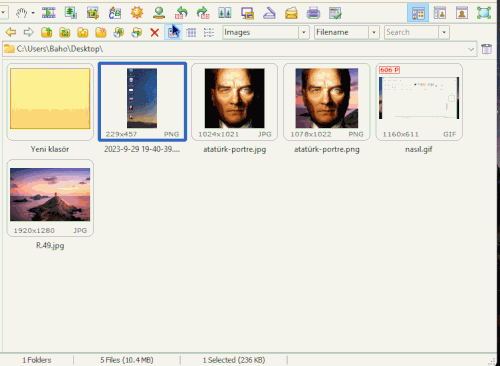Image resolution: width=500 pixels, height=366 pixels.
Task: Click the 1920x1280 dimensions label
Action: click(x=34, y=231)
